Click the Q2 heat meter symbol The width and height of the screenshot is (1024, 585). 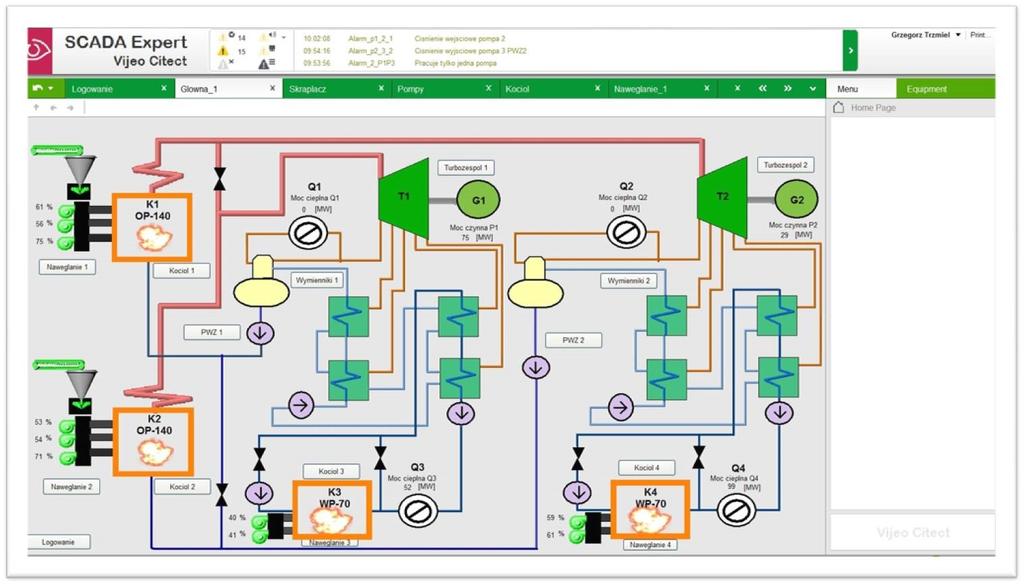[x=626, y=232]
